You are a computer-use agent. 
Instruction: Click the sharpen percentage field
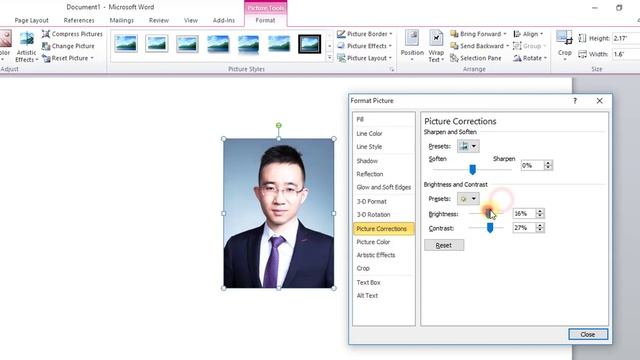click(x=532, y=165)
